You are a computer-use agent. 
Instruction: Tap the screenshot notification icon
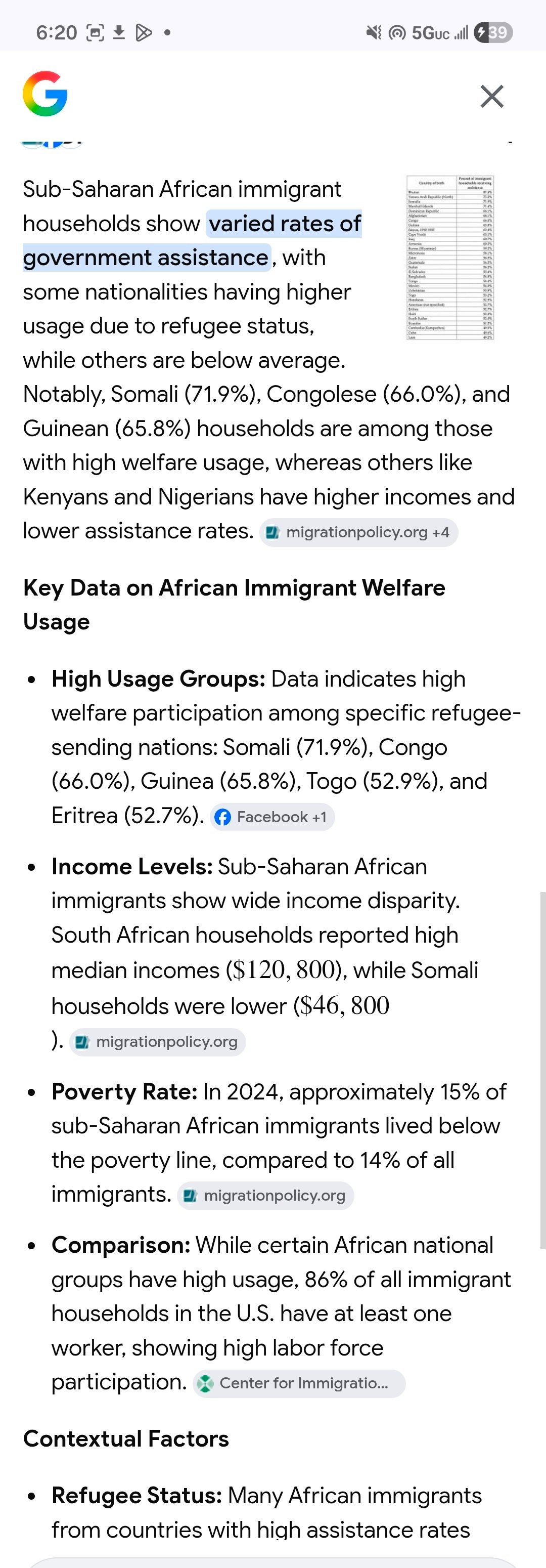pos(96,32)
